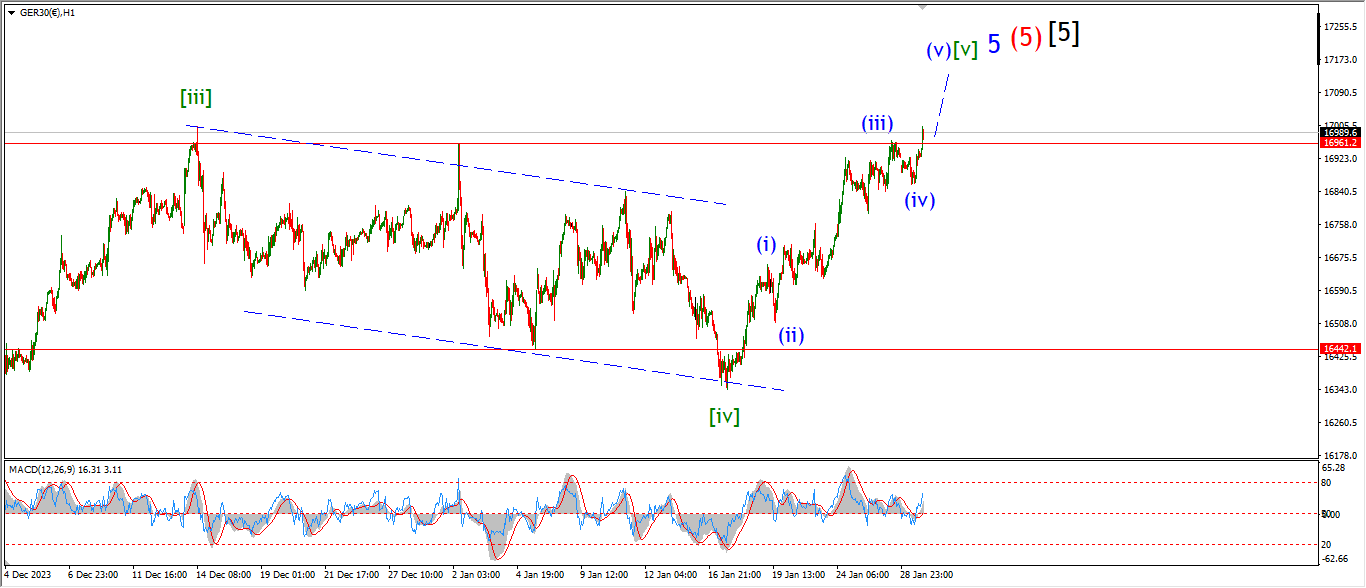Click the -62.66 MACD scale value
This screenshot has height=588, width=1366.
pyautogui.click(x=1336, y=558)
